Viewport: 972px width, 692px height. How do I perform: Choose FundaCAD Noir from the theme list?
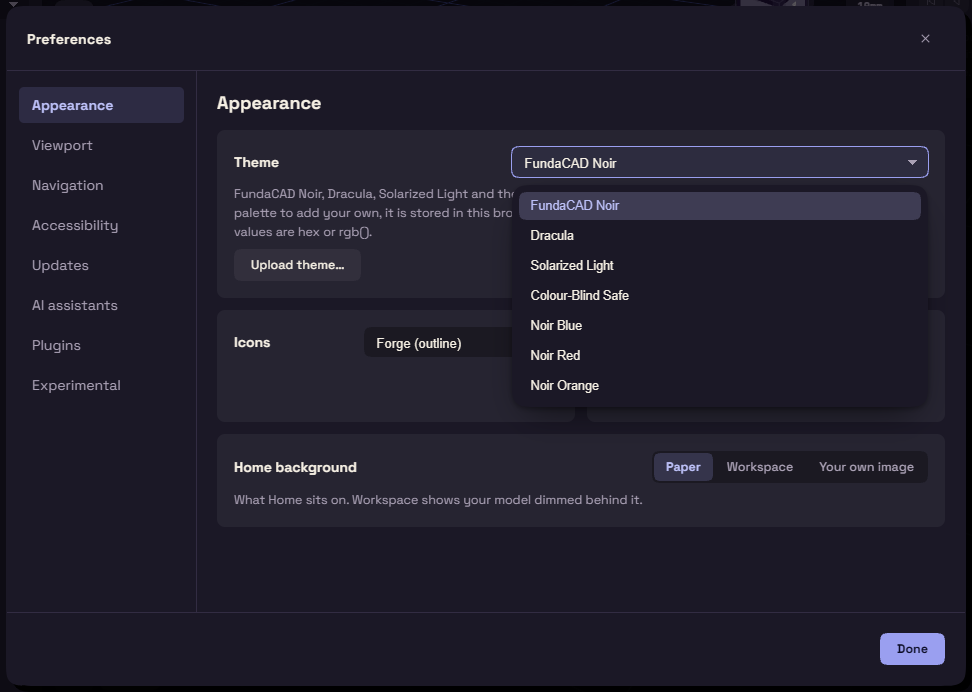click(719, 205)
